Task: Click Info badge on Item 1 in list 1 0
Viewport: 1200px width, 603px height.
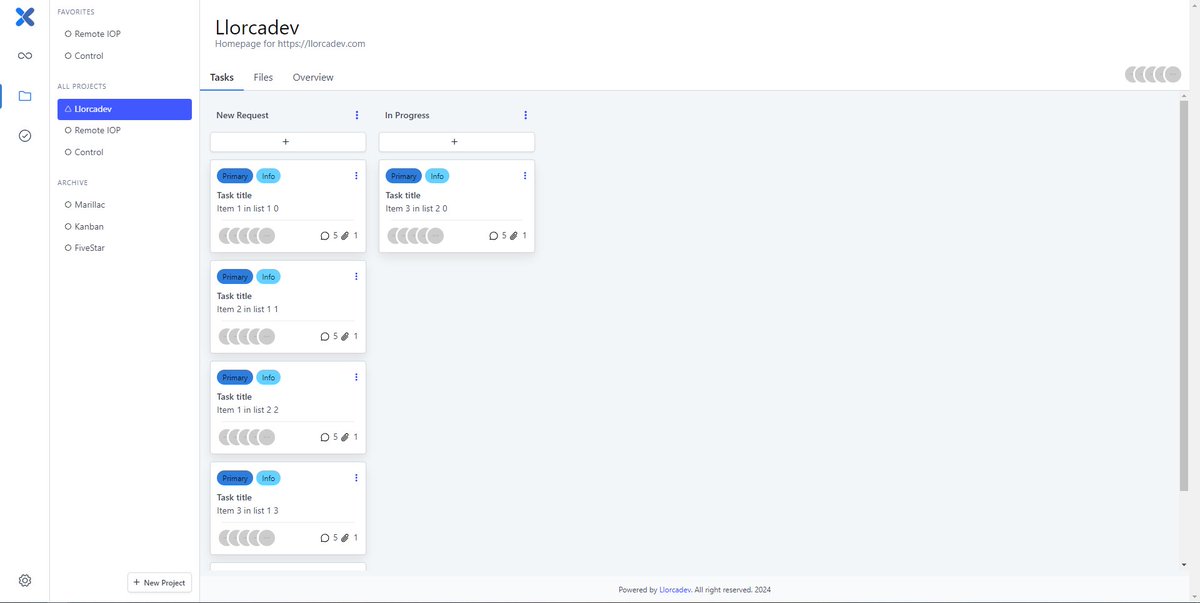Action: [268, 176]
